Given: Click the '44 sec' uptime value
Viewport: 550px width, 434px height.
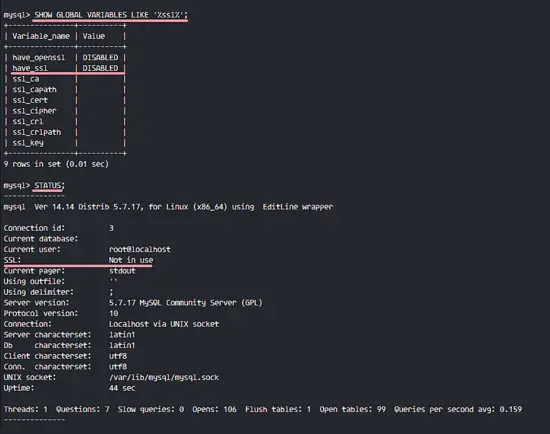Looking at the screenshot, I should click(122, 388).
